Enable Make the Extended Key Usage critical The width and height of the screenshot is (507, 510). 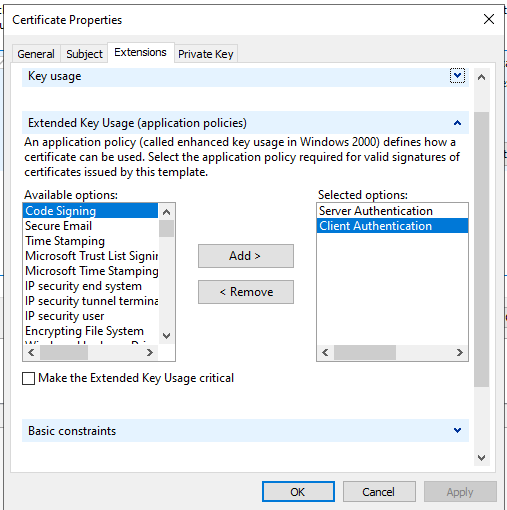point(28,378)
